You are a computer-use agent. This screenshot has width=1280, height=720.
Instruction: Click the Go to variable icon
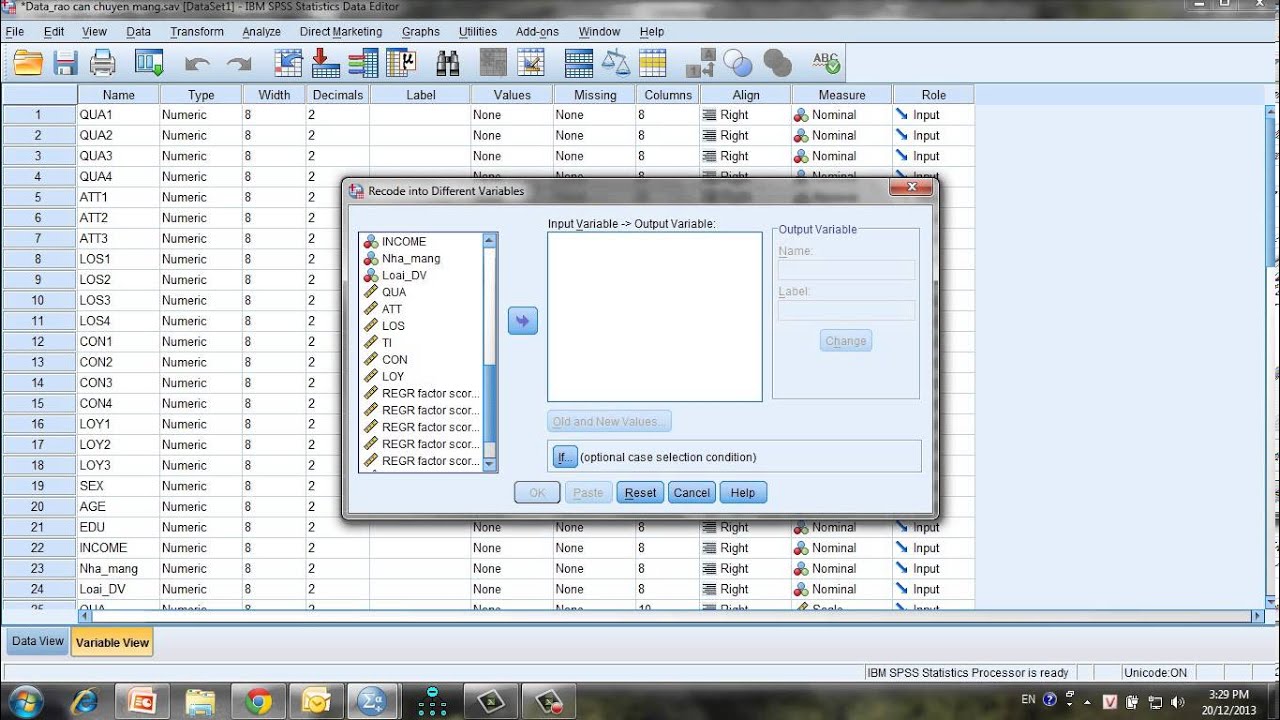(326, 63)
